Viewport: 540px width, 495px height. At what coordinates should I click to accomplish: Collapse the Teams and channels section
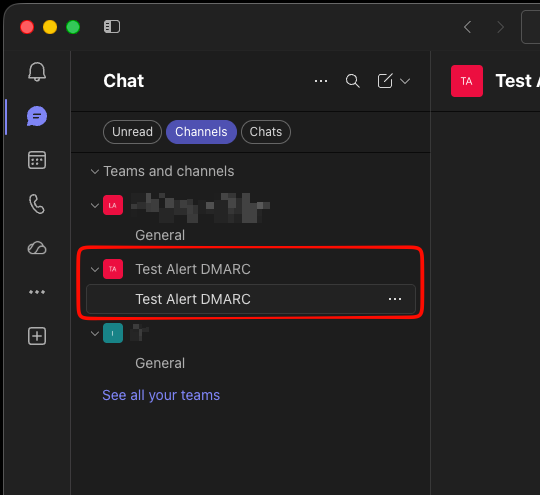click(x=95, y=171)
